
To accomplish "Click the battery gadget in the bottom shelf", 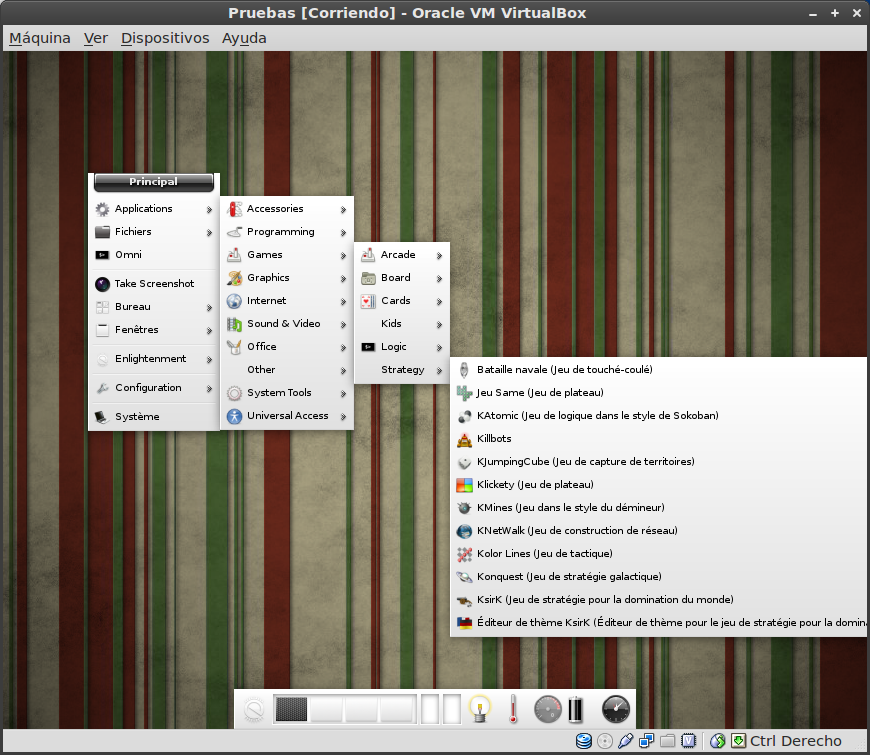I will (x=575, y=708).
